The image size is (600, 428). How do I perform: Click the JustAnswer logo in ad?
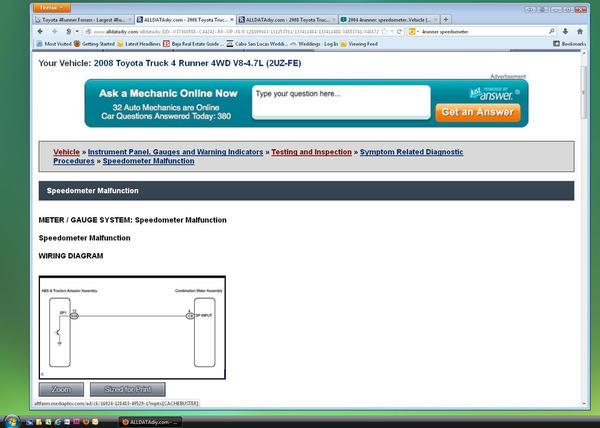coord(494,94)
